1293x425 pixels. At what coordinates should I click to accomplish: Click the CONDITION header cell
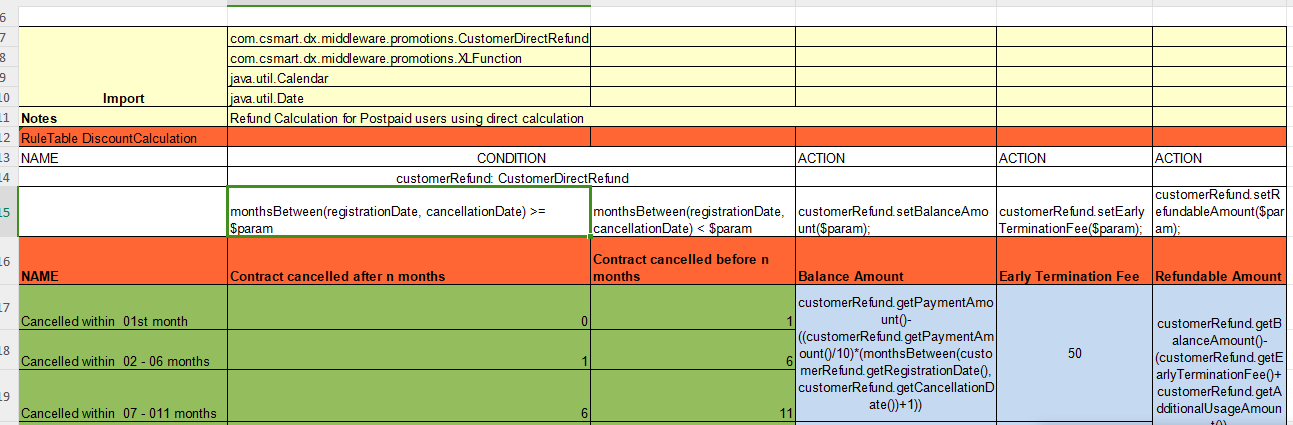click(x=510, y=158)
